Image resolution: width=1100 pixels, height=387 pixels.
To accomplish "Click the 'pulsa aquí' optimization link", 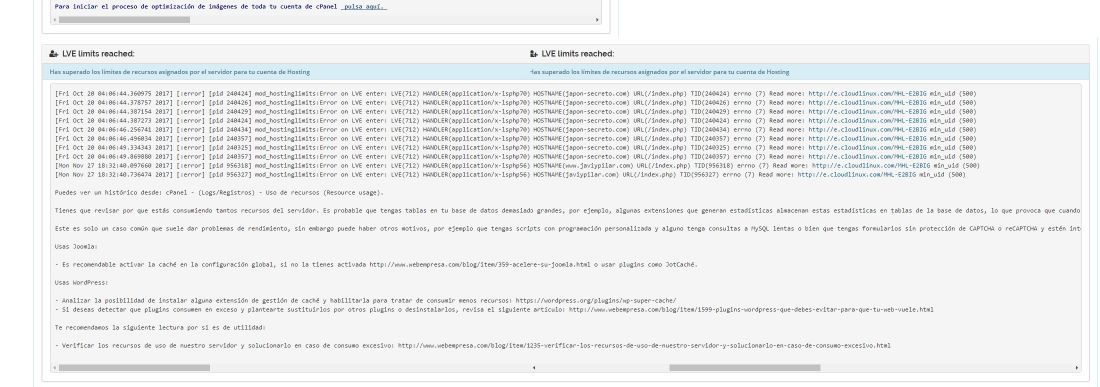I will [x=364, y=7].
